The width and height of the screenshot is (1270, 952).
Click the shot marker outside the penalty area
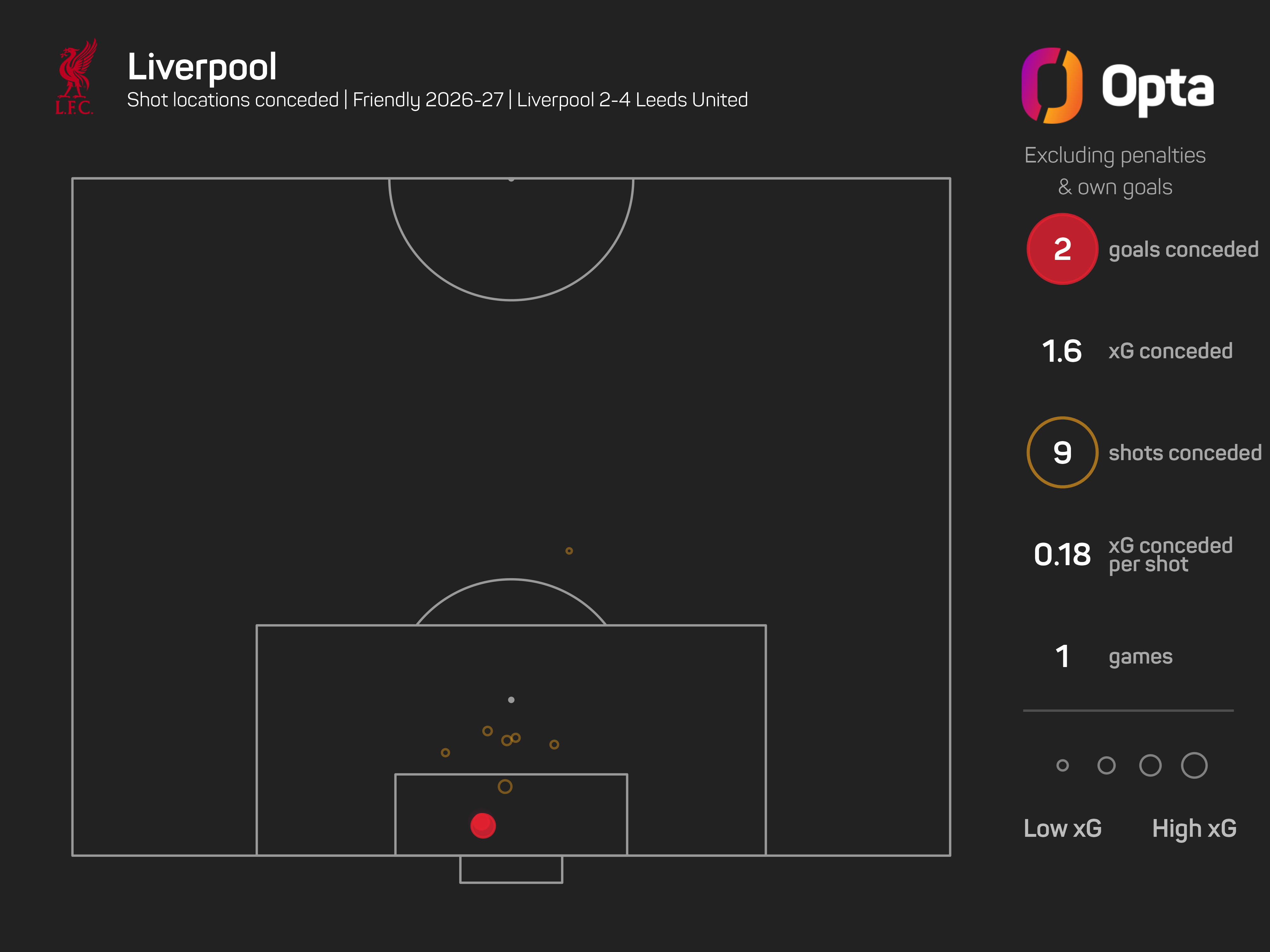tap(569, 551)
